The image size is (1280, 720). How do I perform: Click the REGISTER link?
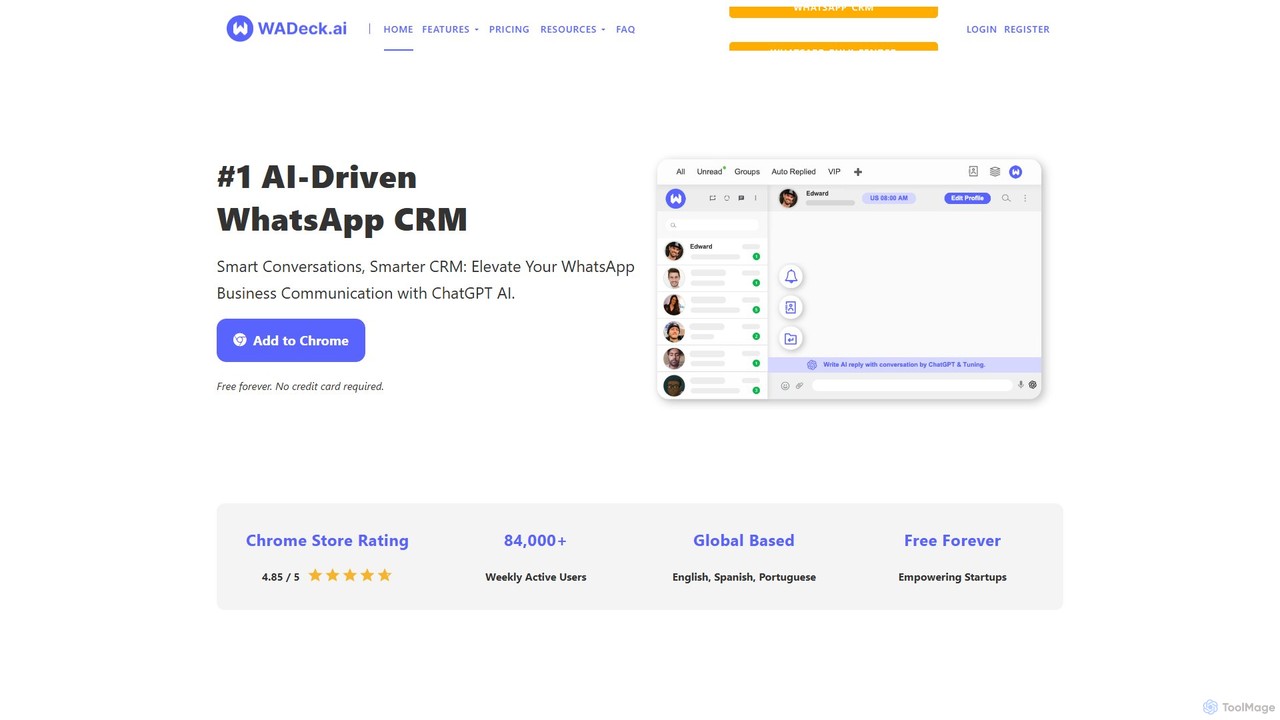point(1027,29)
